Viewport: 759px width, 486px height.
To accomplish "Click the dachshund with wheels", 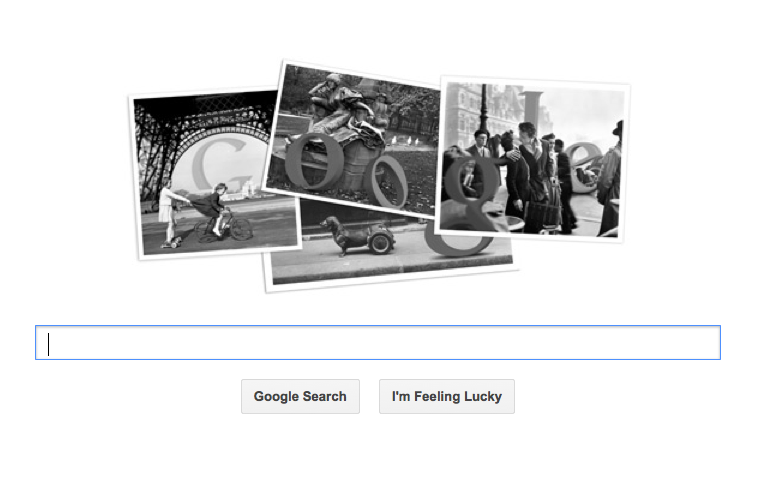I will [x=358, y=236].
